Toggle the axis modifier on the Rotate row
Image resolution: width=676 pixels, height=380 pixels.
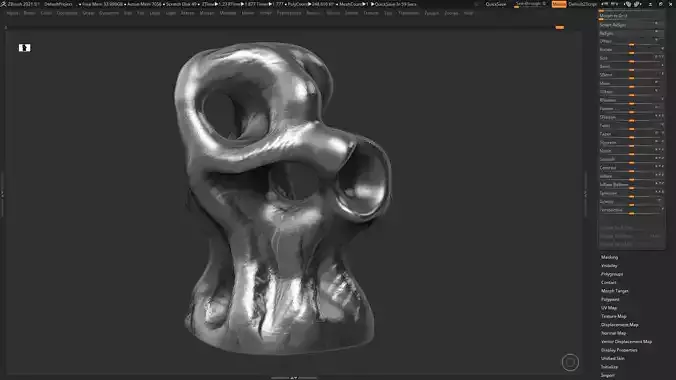click(x=662, y=49)
